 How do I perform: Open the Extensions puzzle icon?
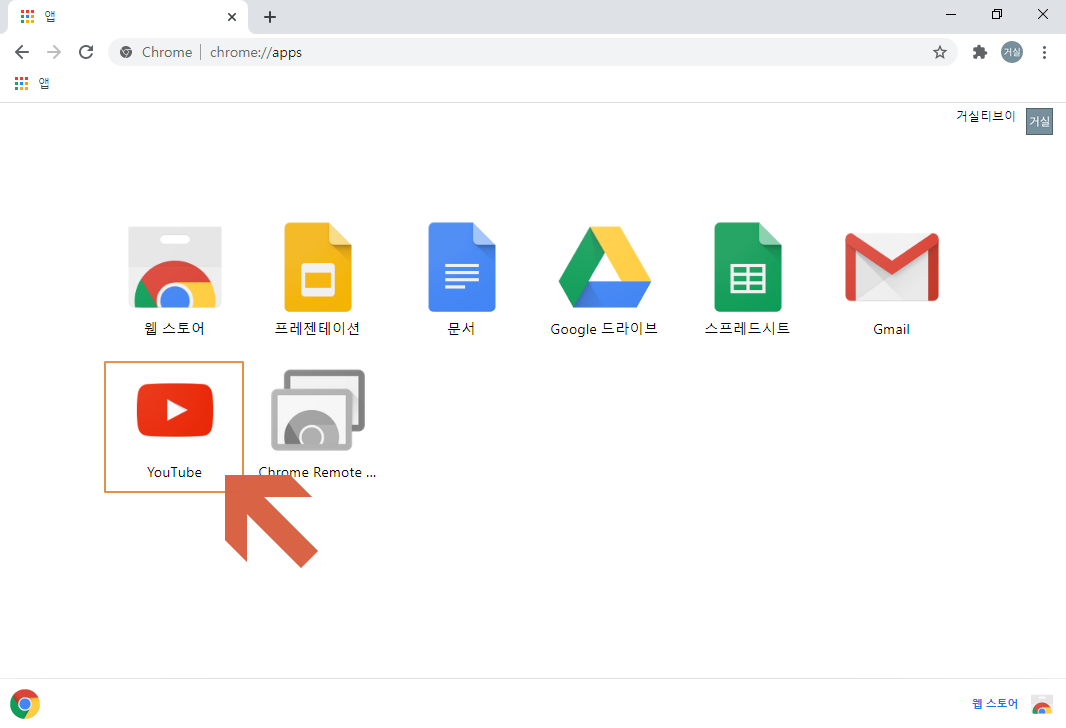[x=980, y=52]
